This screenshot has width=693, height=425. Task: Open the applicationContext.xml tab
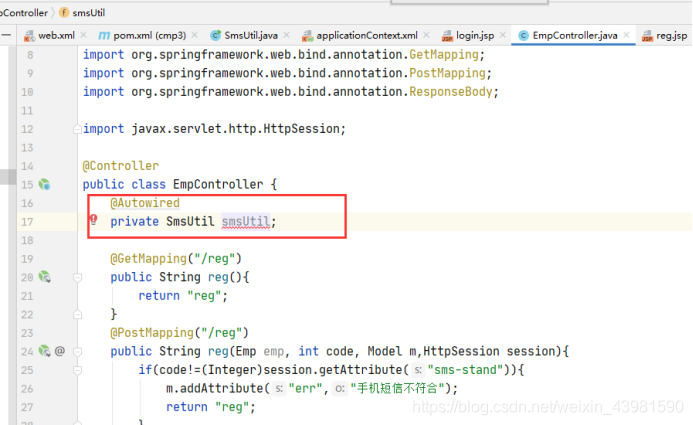pyautogui.click(x=367, y=35)
